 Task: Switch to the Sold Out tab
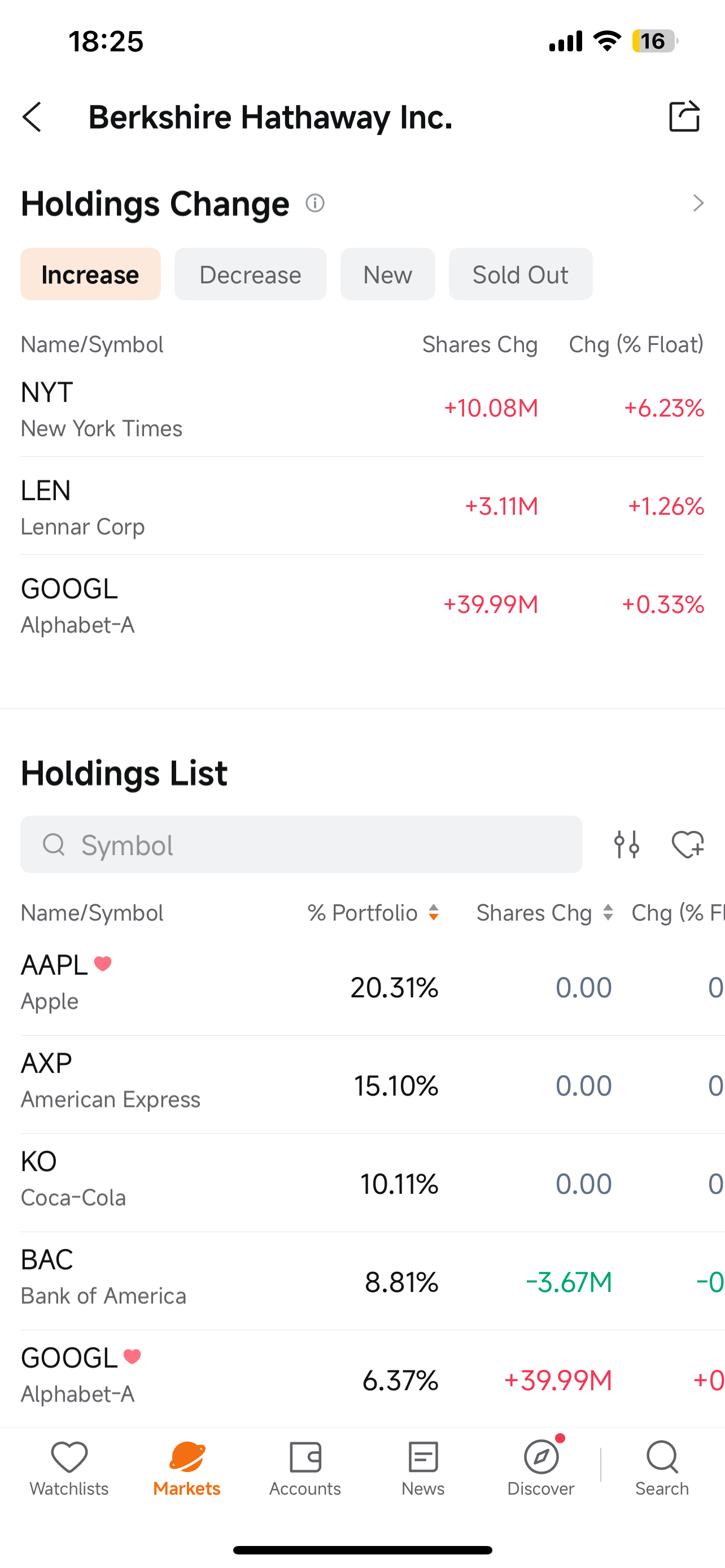521,274
